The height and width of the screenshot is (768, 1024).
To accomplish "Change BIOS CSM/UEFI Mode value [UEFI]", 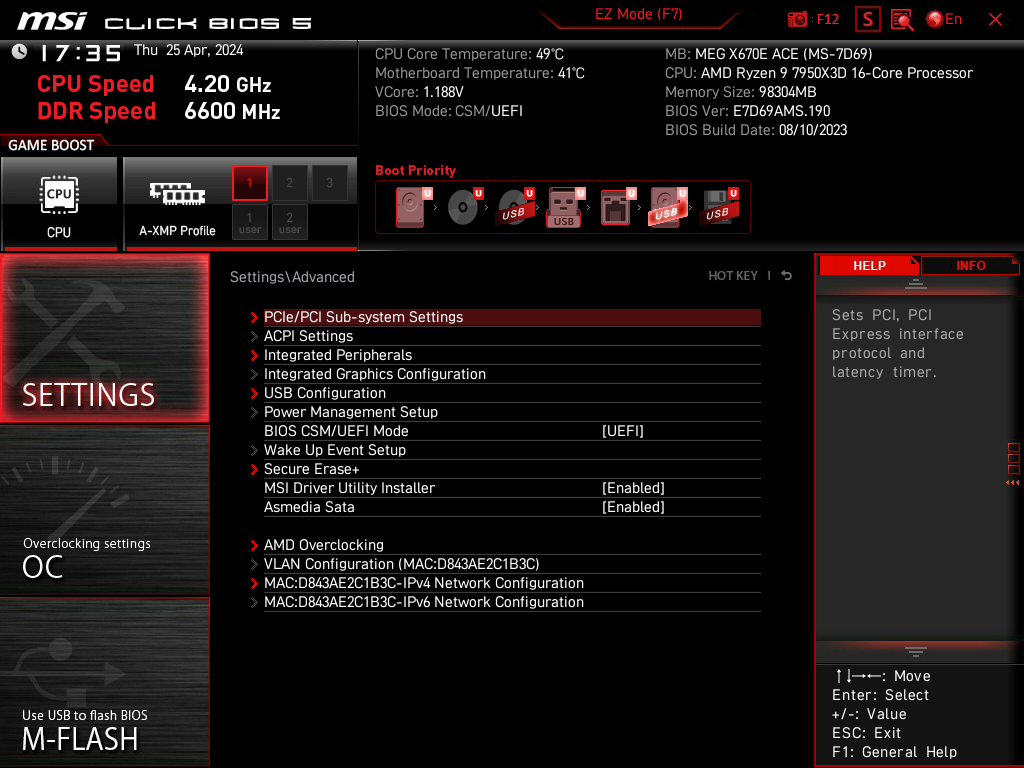I will 622,431.
